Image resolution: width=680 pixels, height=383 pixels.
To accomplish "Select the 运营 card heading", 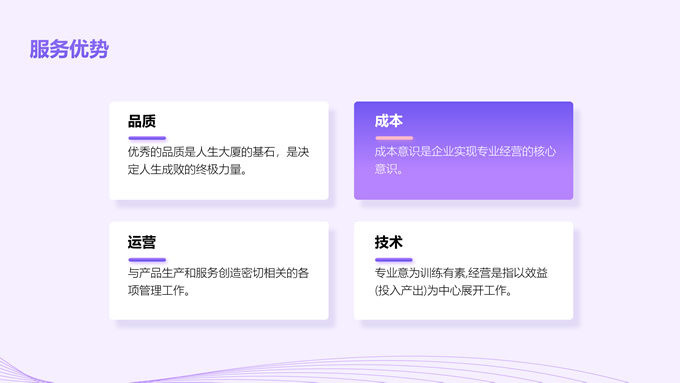I will click(142, 242).
